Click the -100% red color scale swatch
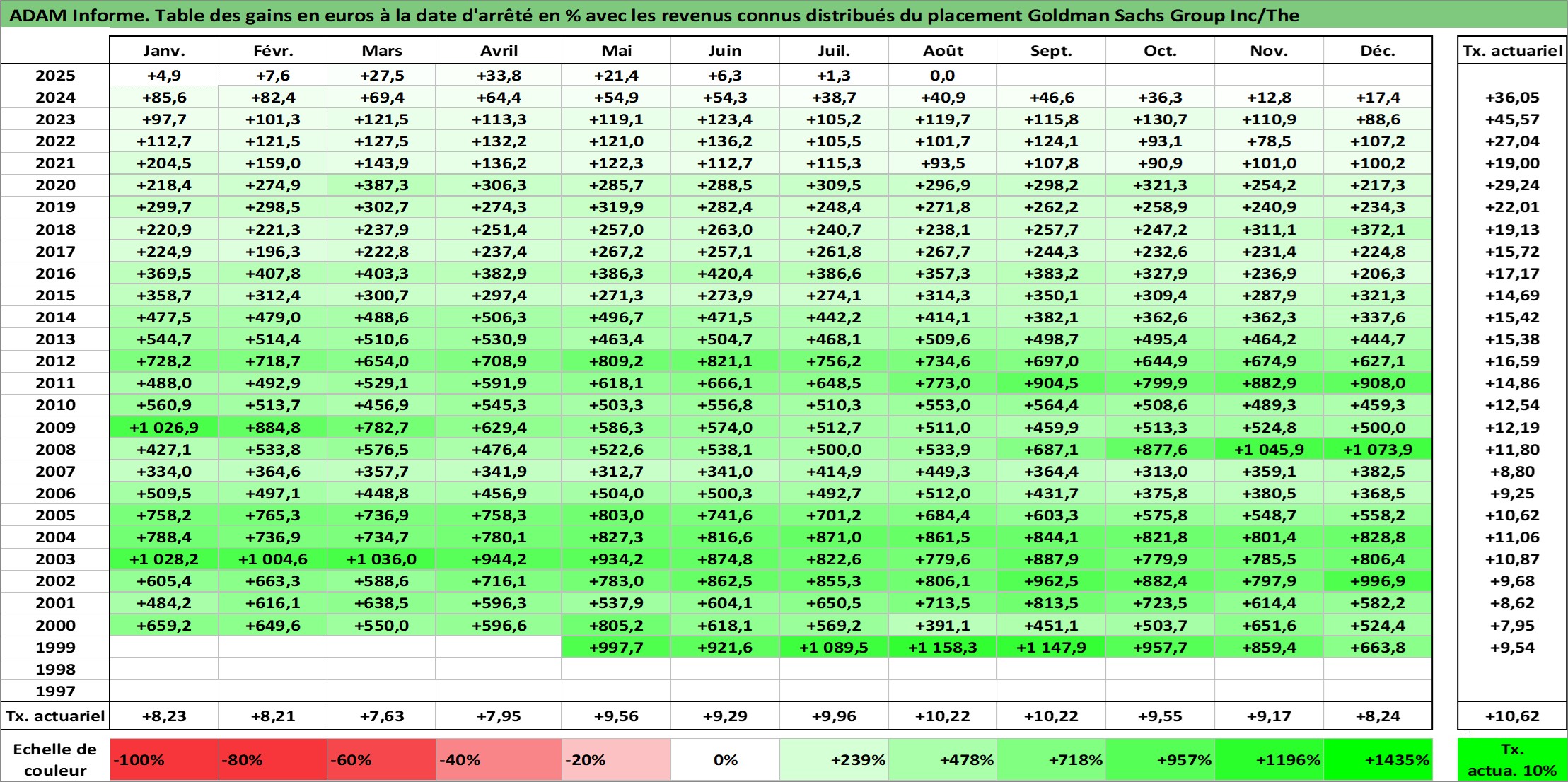Screen dimensions: 1568x782 coord(164,760)
